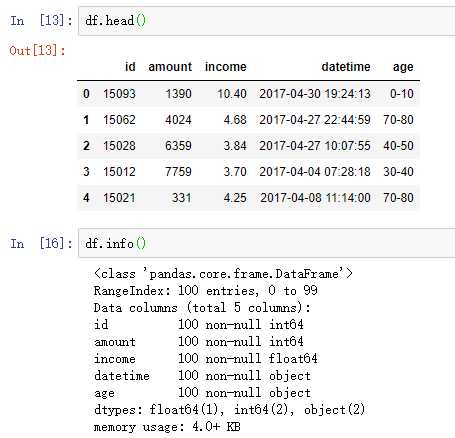Click the 'In [16]:' prompt label
Viewport: 455px width, 438px height.
coord(41,243)
